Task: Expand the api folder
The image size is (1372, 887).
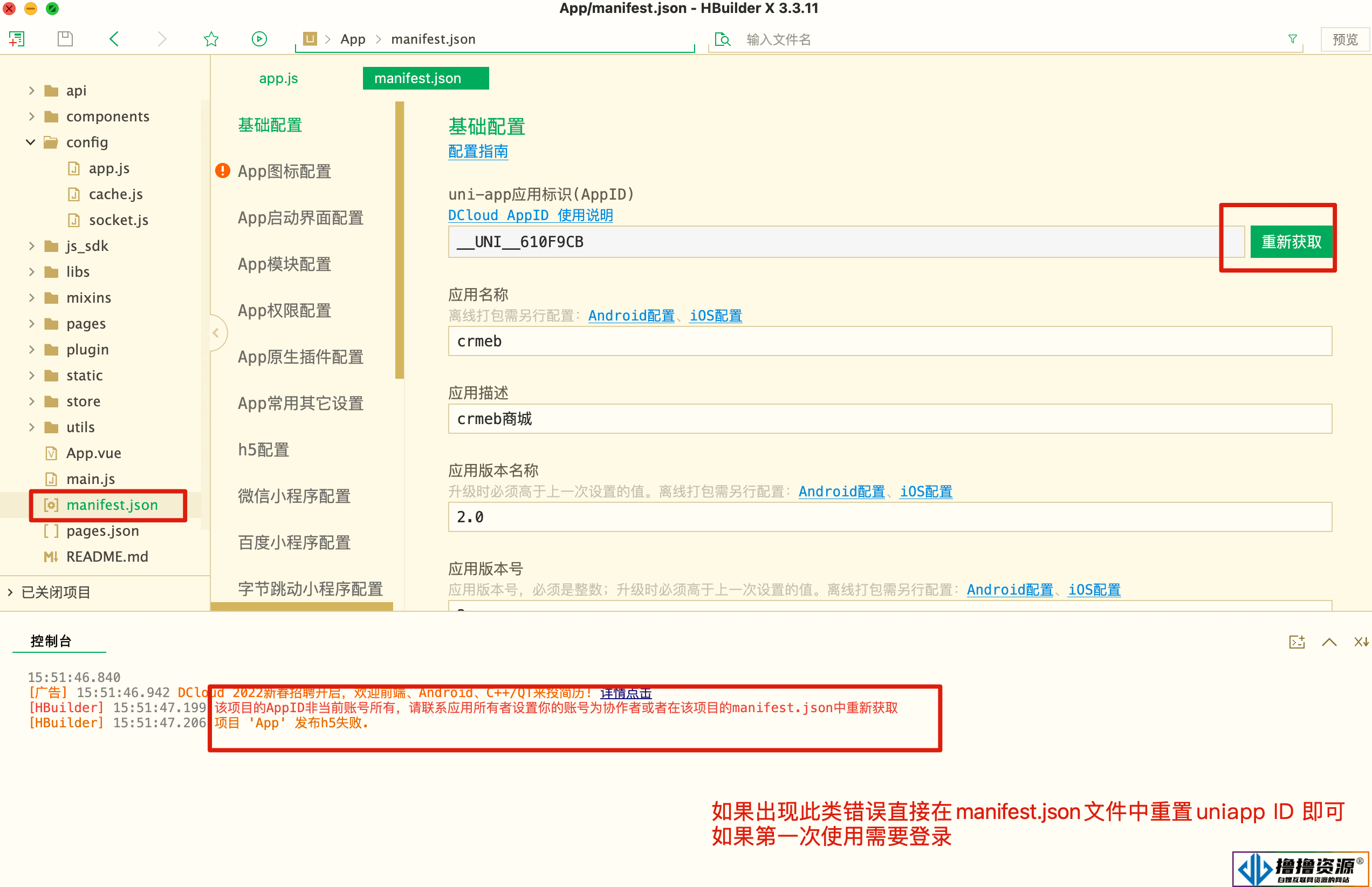Action: [32, 91]
